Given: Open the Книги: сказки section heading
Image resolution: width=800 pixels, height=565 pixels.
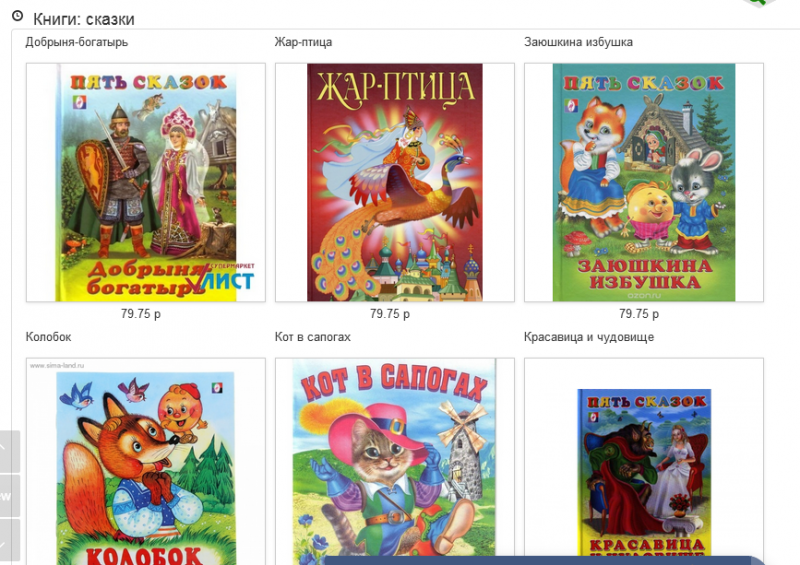Looking at the screenshot, I should pyautogui.click(x=84, y=19).
